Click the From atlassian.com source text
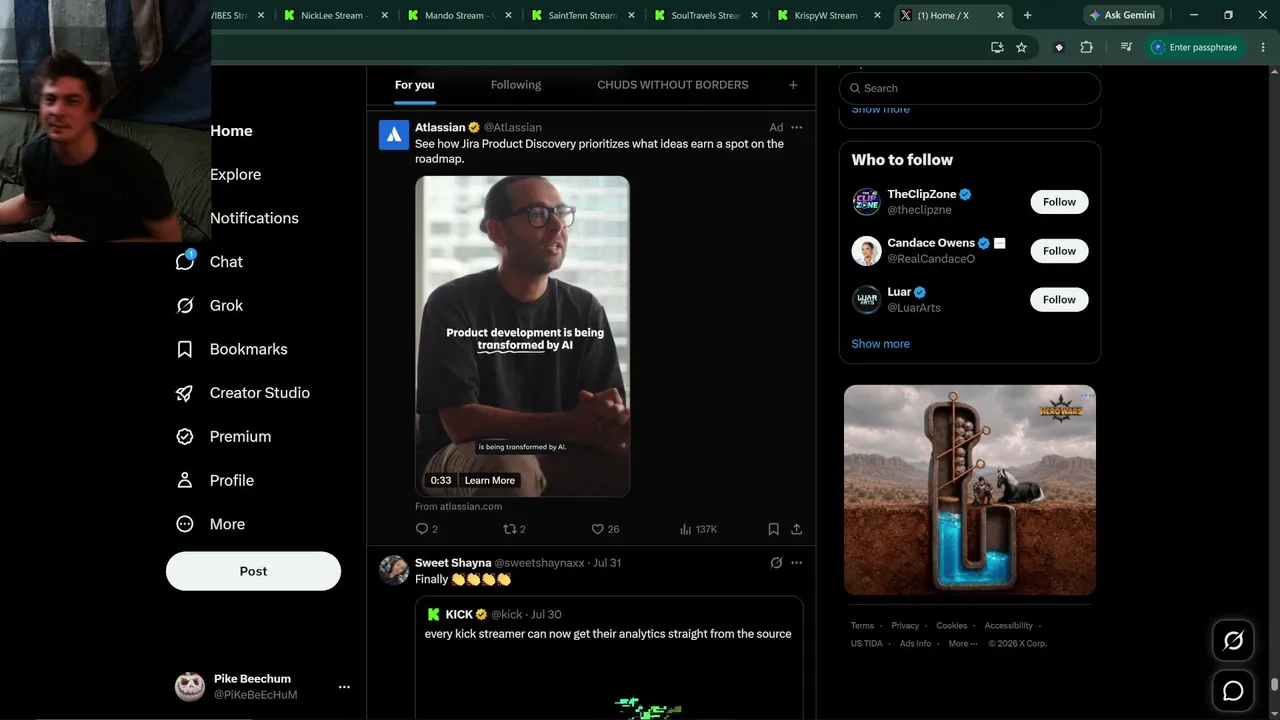This screenshot has width=1280, height=720. [x=458, y=507]
